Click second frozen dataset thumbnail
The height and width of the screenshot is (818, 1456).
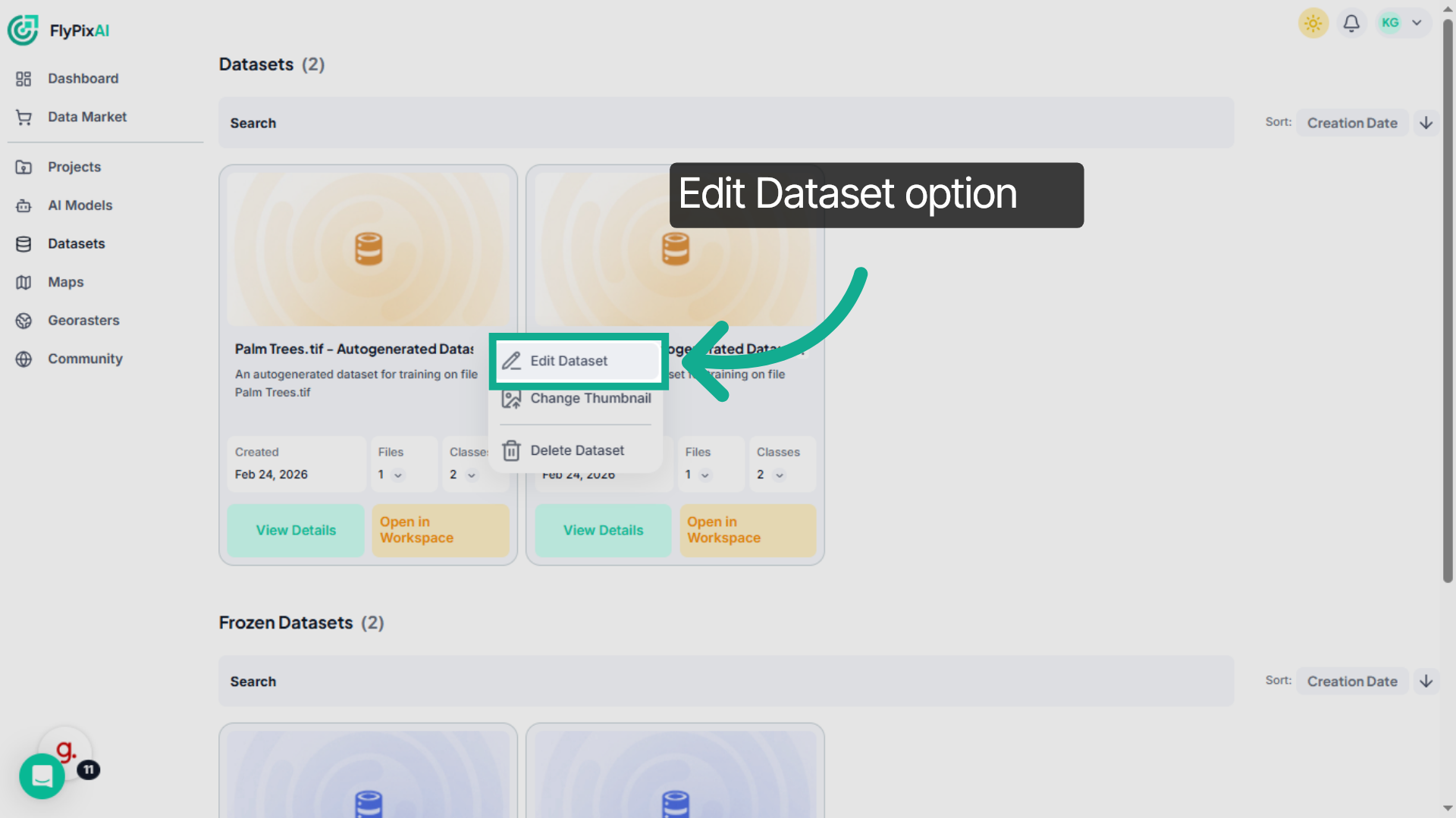coord(676,774)
